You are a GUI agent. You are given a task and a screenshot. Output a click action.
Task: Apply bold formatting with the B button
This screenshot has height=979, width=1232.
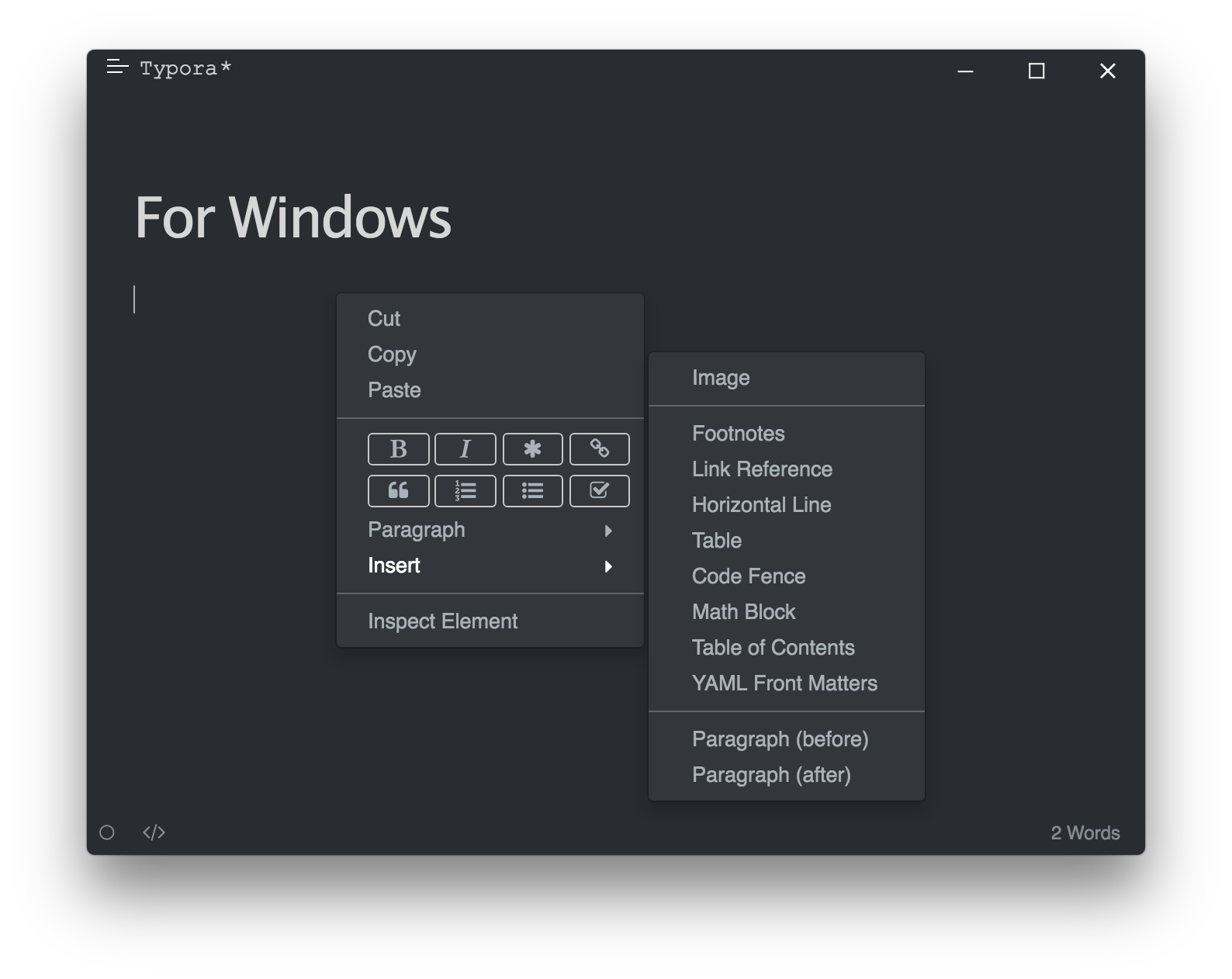pyautogui.click(x=398, y=449)
